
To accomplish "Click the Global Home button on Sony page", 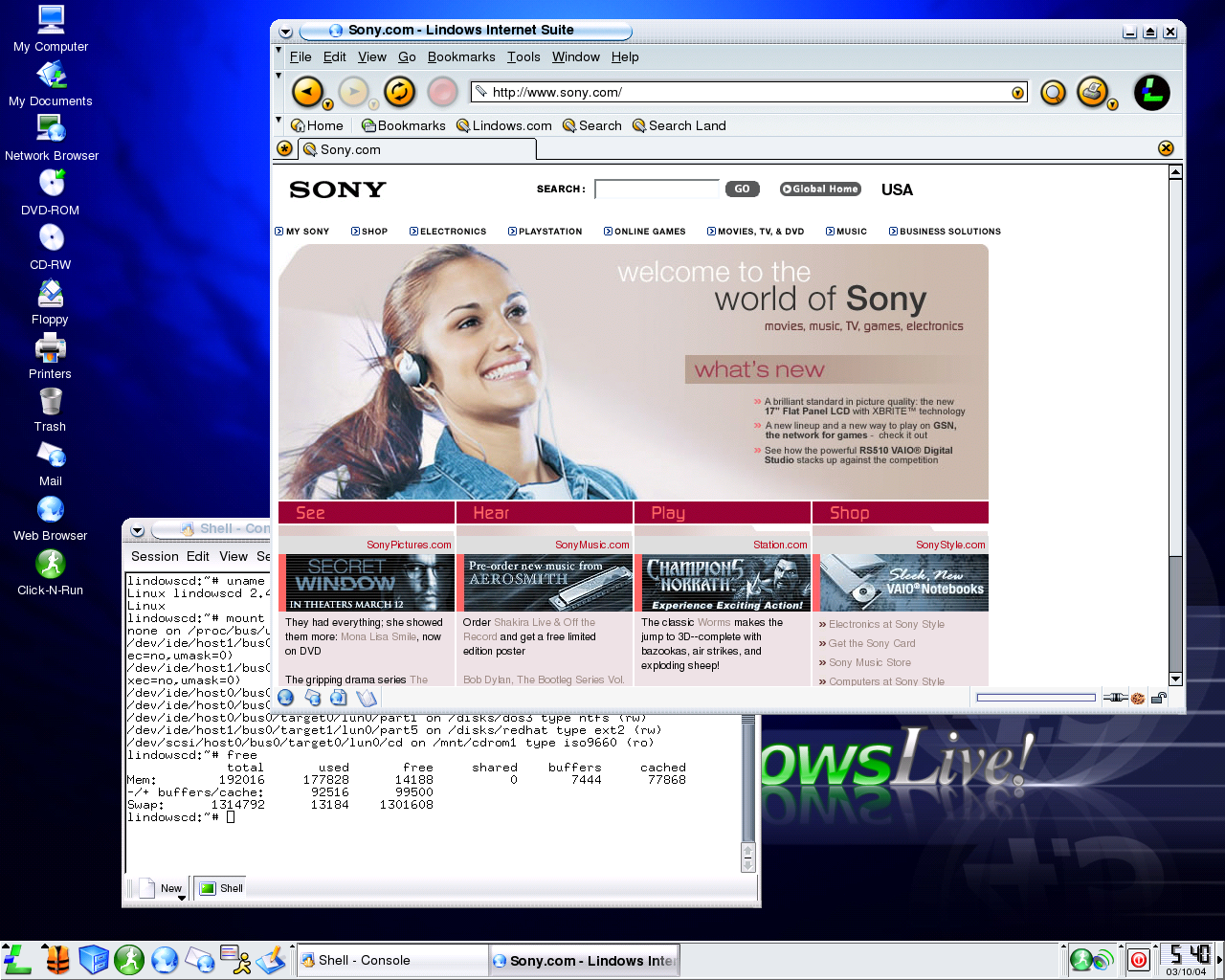I will [820, 189].
